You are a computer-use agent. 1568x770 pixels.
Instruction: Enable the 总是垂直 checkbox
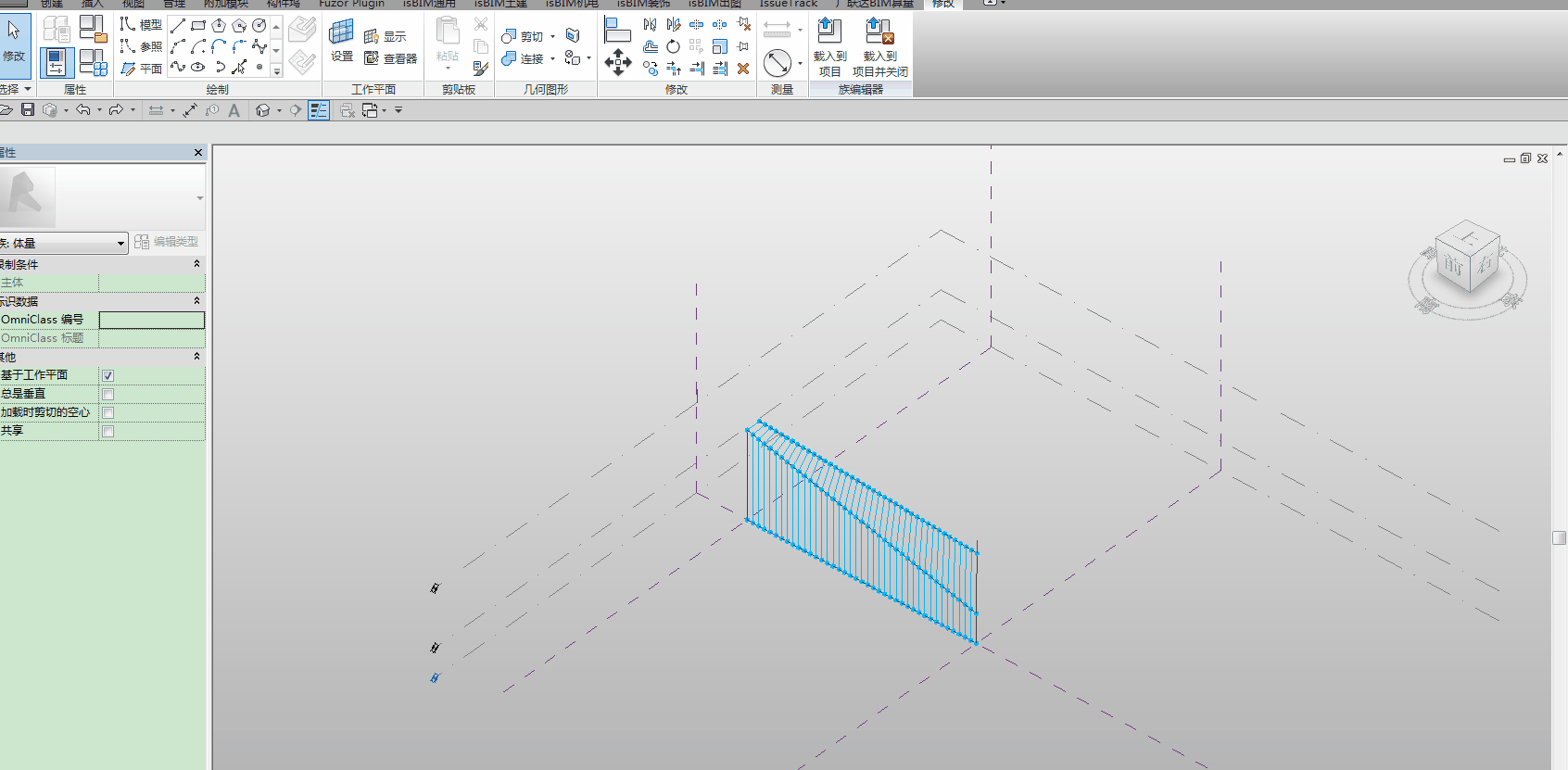click(108, 394)
